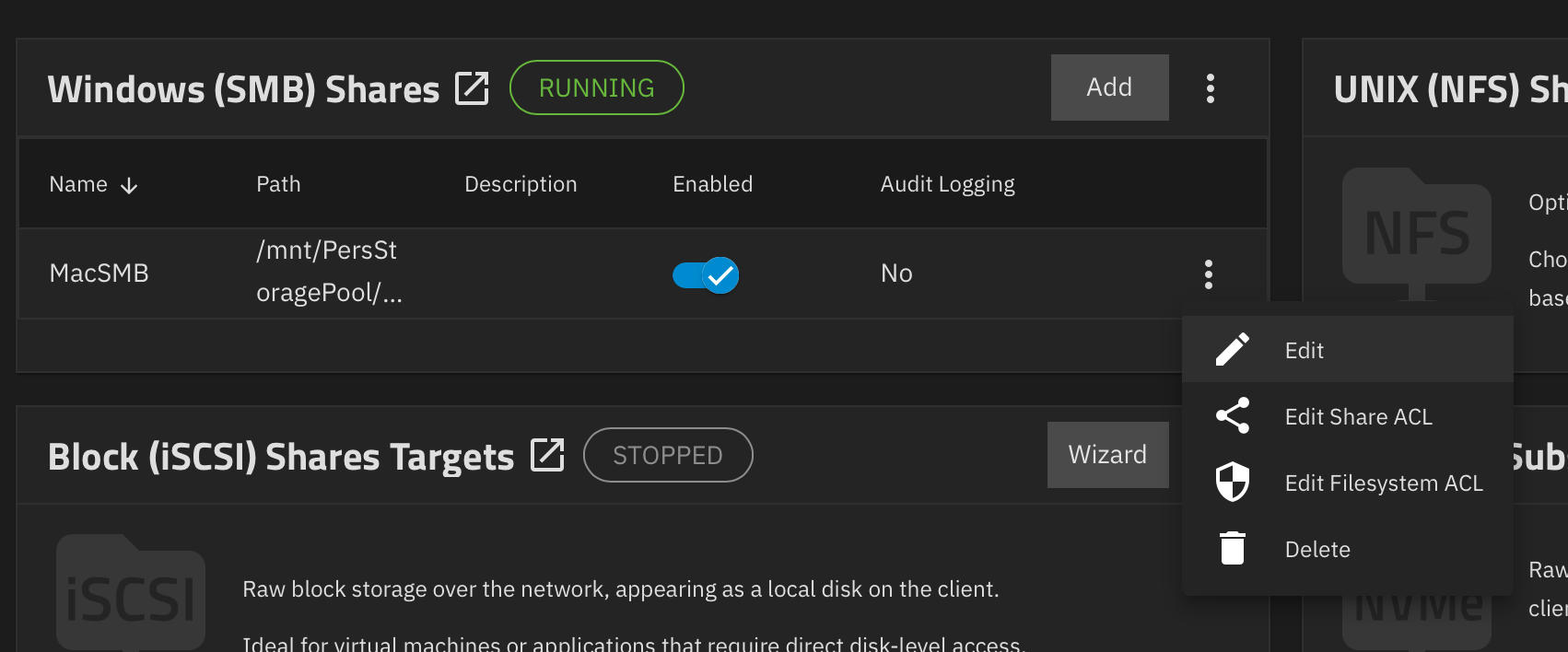
Task: Click the Path column header
Action: pos(278,184)
